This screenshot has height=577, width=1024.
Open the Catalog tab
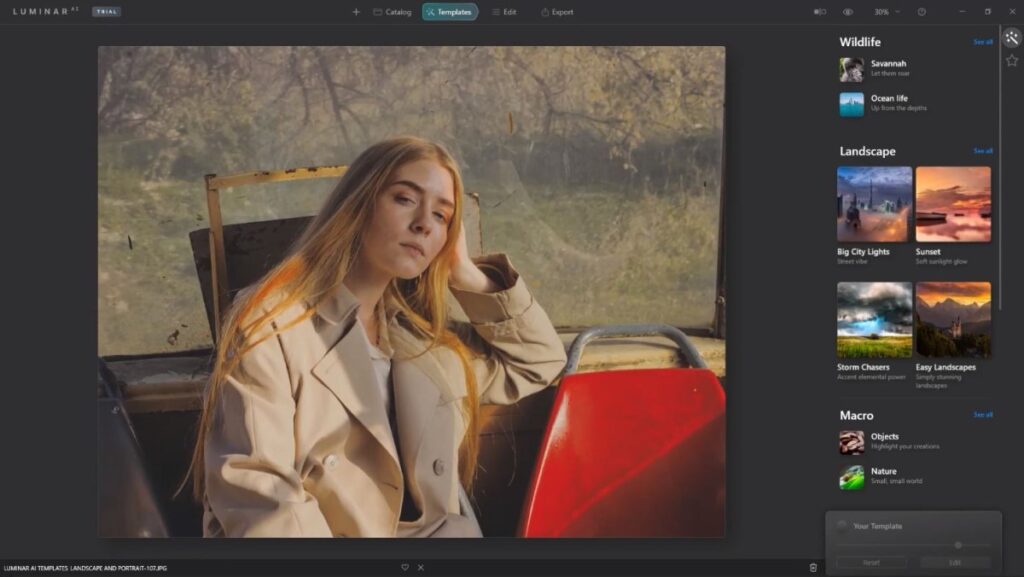pos(392,12)
